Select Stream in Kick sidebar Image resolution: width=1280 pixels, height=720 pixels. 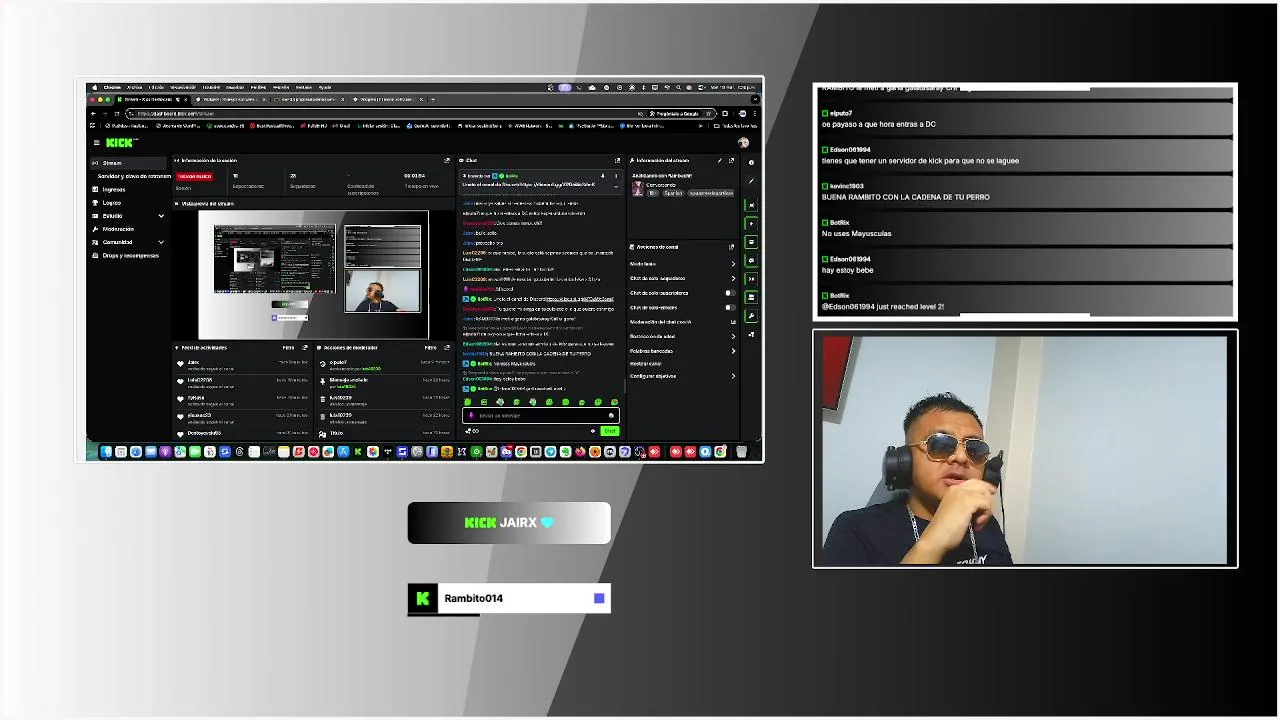point(128,163)
